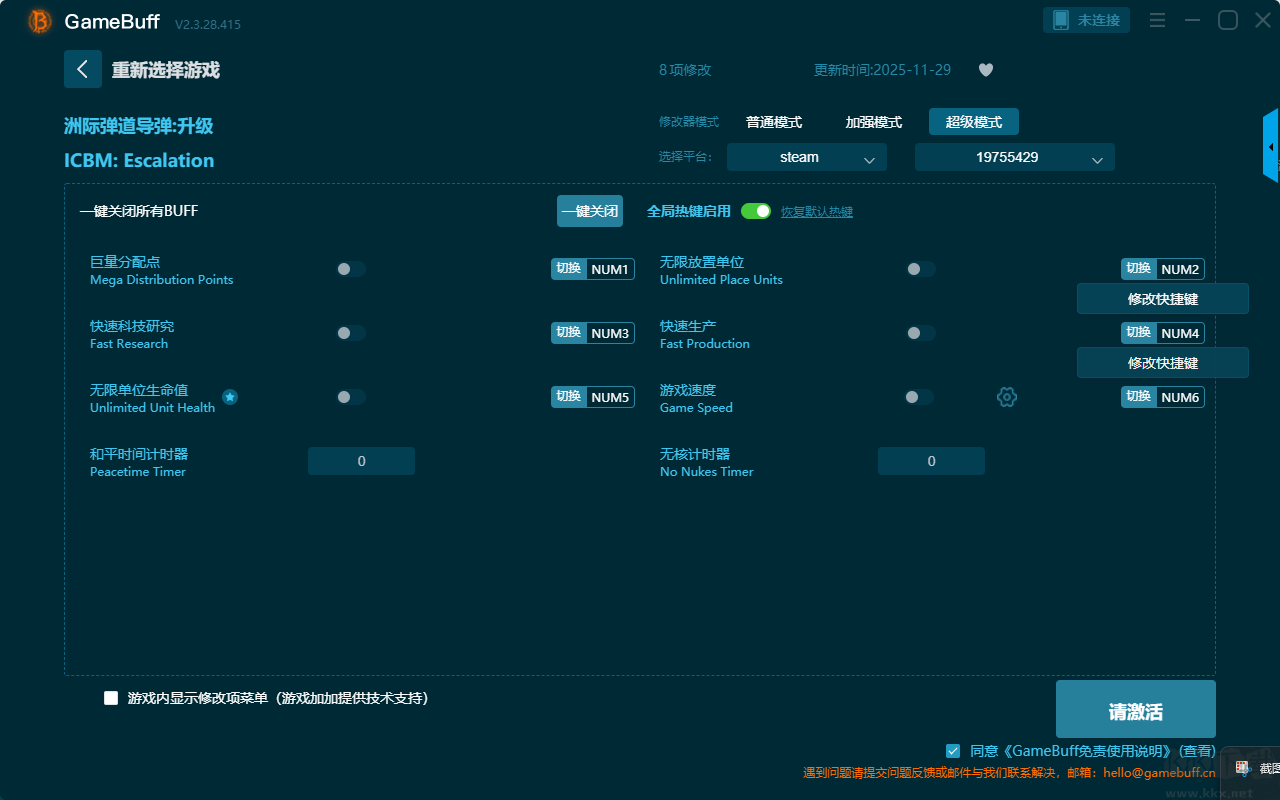Click the update time 2025-11-29 text

tap(883, 70)
